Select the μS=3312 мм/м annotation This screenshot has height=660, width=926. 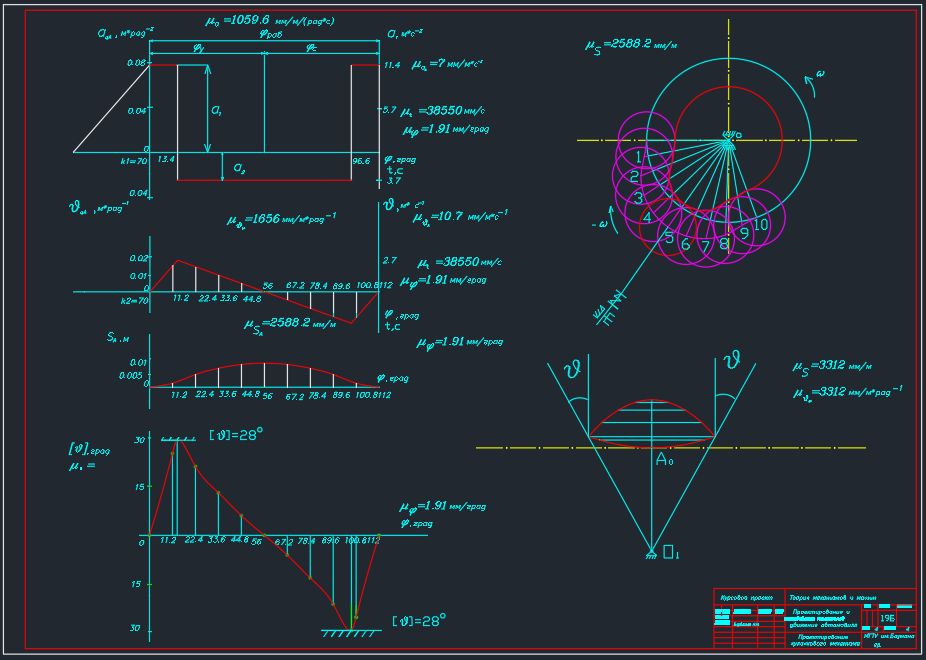(832, 366)
